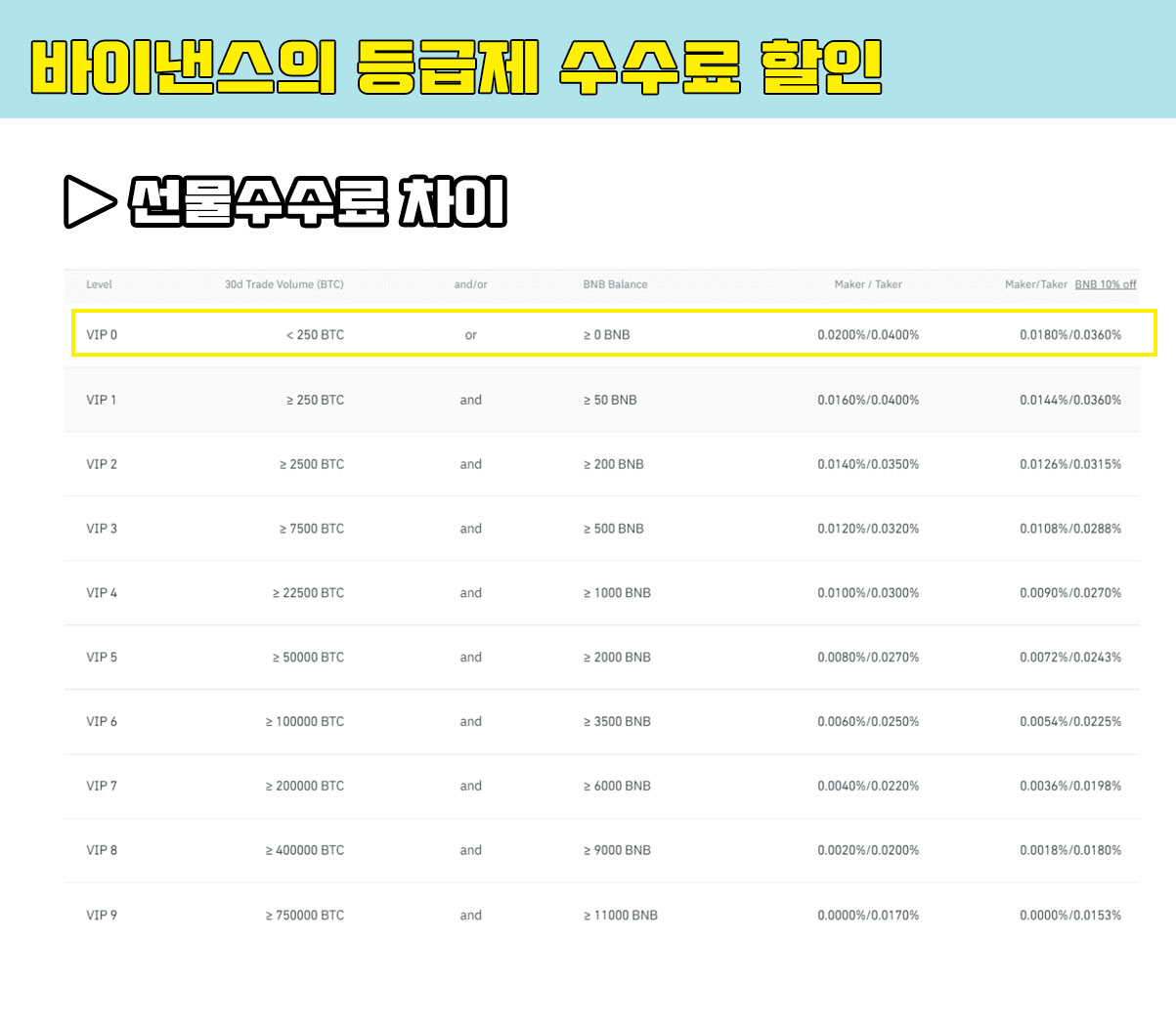Select the 0.0020%/0.0200% fee cell
Viewport: 1176px width, 1026px height.
coord(868,850)
